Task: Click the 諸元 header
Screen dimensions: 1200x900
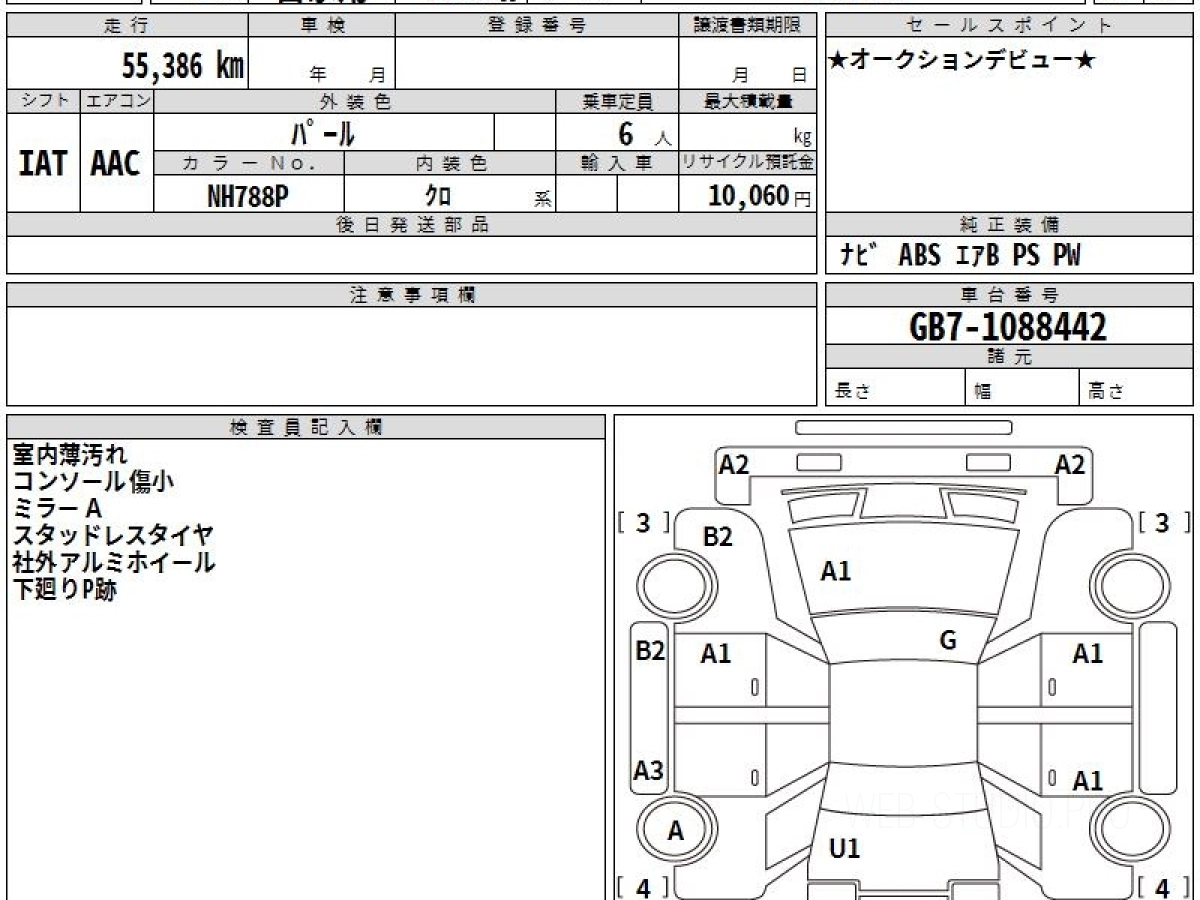Action: 1010,357
